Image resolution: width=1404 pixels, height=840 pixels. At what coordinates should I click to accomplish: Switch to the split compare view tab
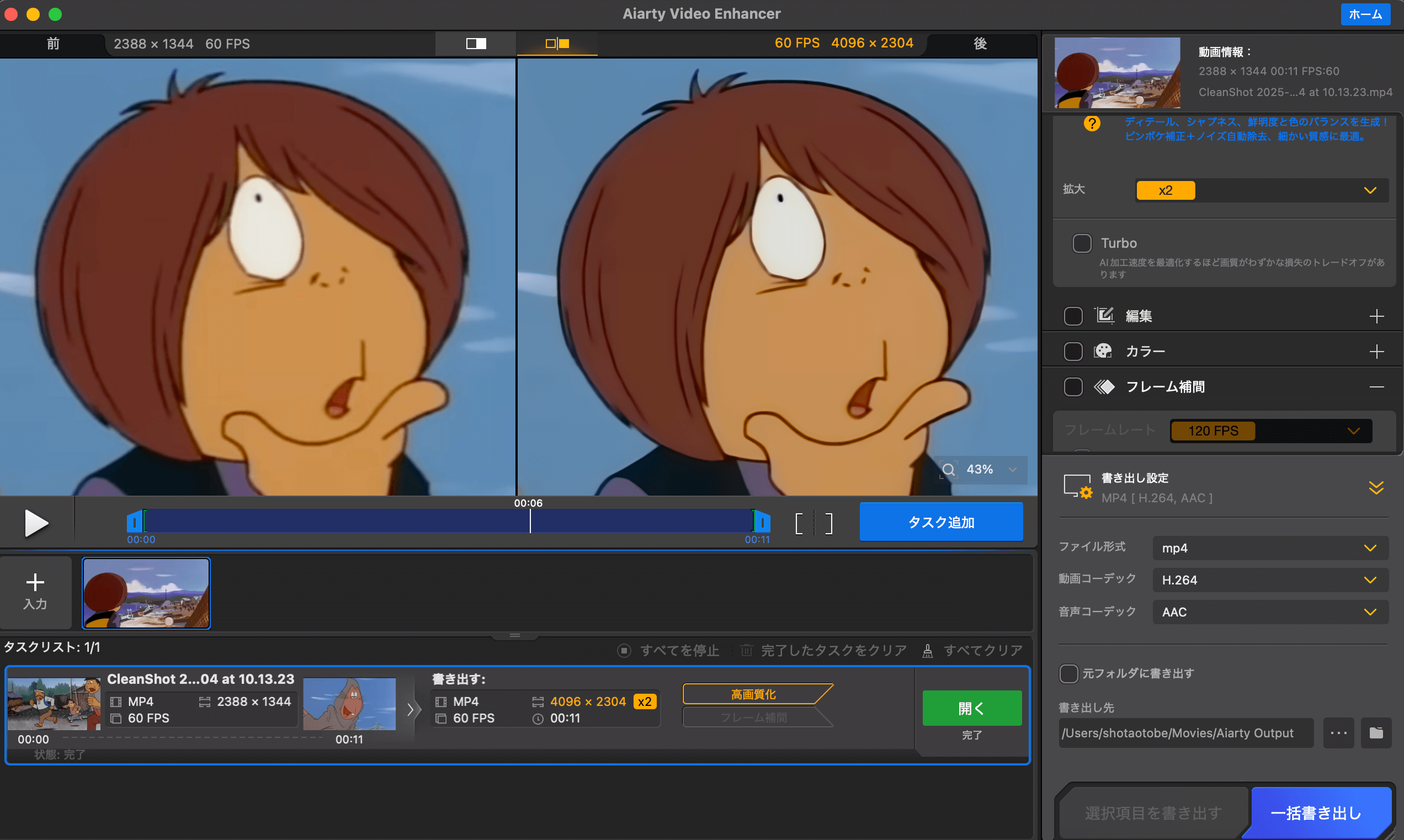click(x=557, y=44)
